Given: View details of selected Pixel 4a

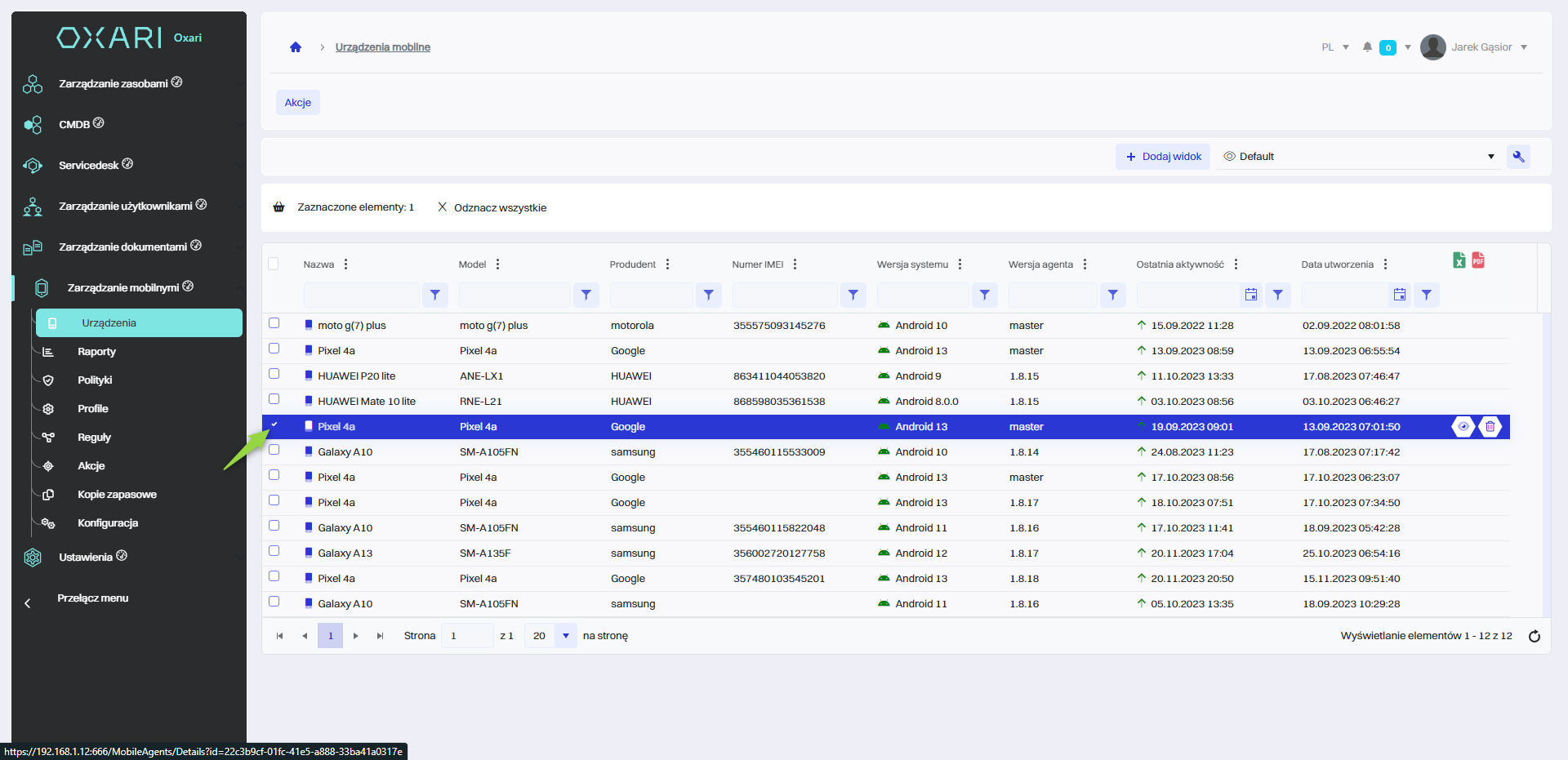Looking at the screenshot, I should [1463, 426].
